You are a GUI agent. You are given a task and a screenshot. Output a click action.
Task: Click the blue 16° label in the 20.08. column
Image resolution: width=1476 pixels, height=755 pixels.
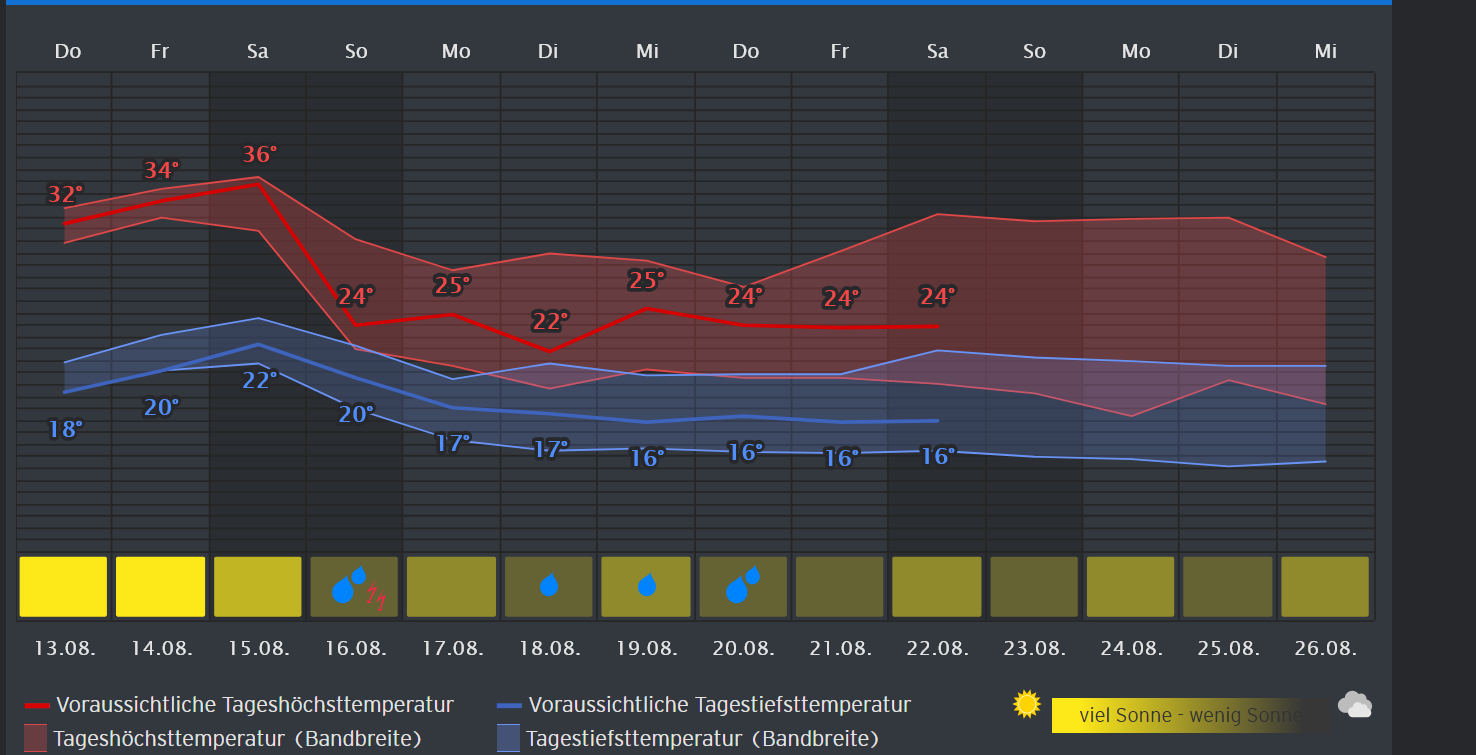(x=745, y=452)
